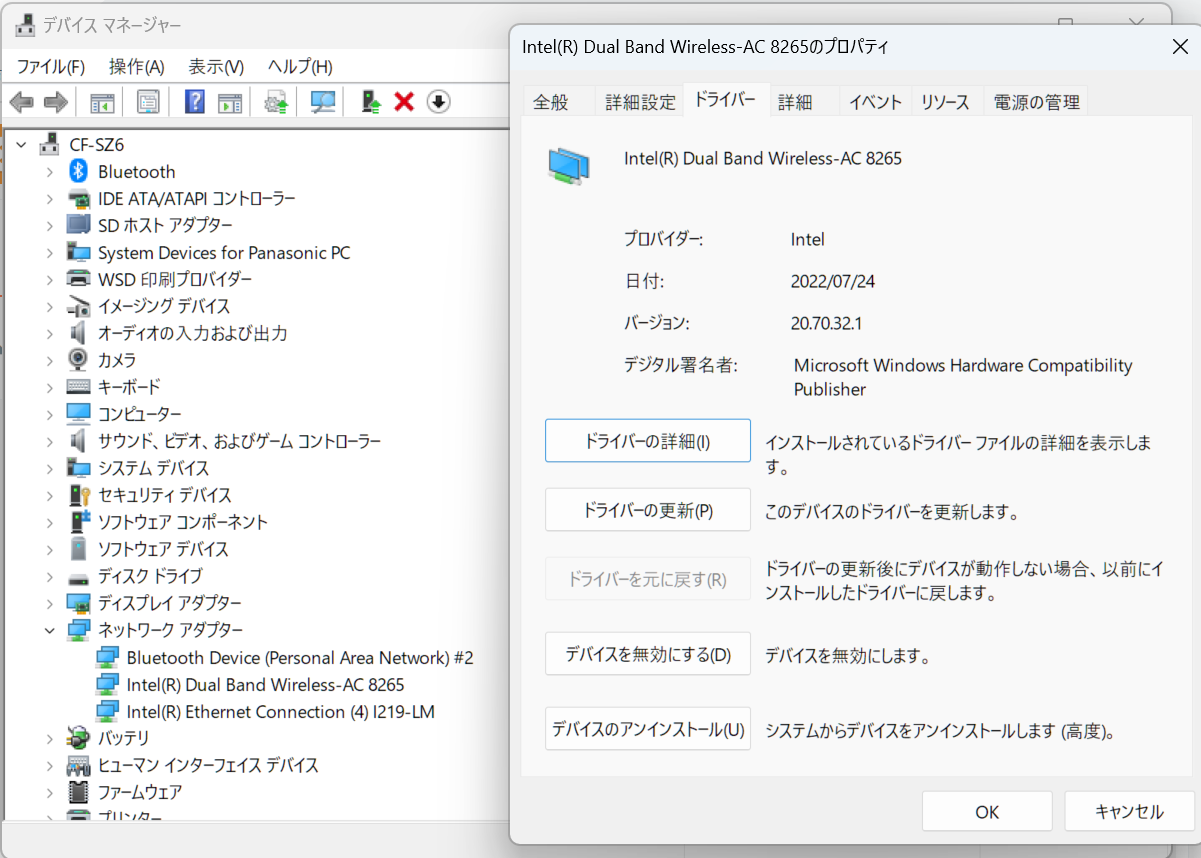This screenshot has width=1201, height=858.
Task: Click the red X uninstall device toolbar icon
Action: click(x=404, y=102)
